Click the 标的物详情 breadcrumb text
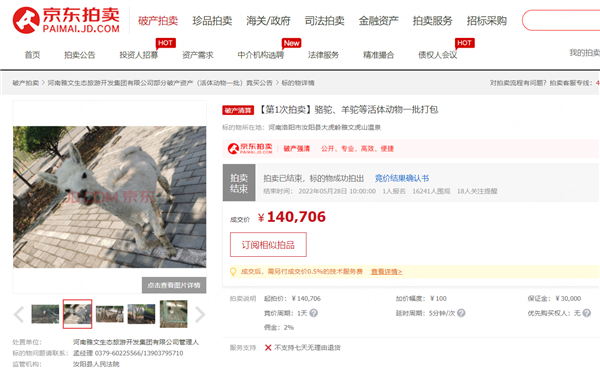 click(x=298, y=83)
